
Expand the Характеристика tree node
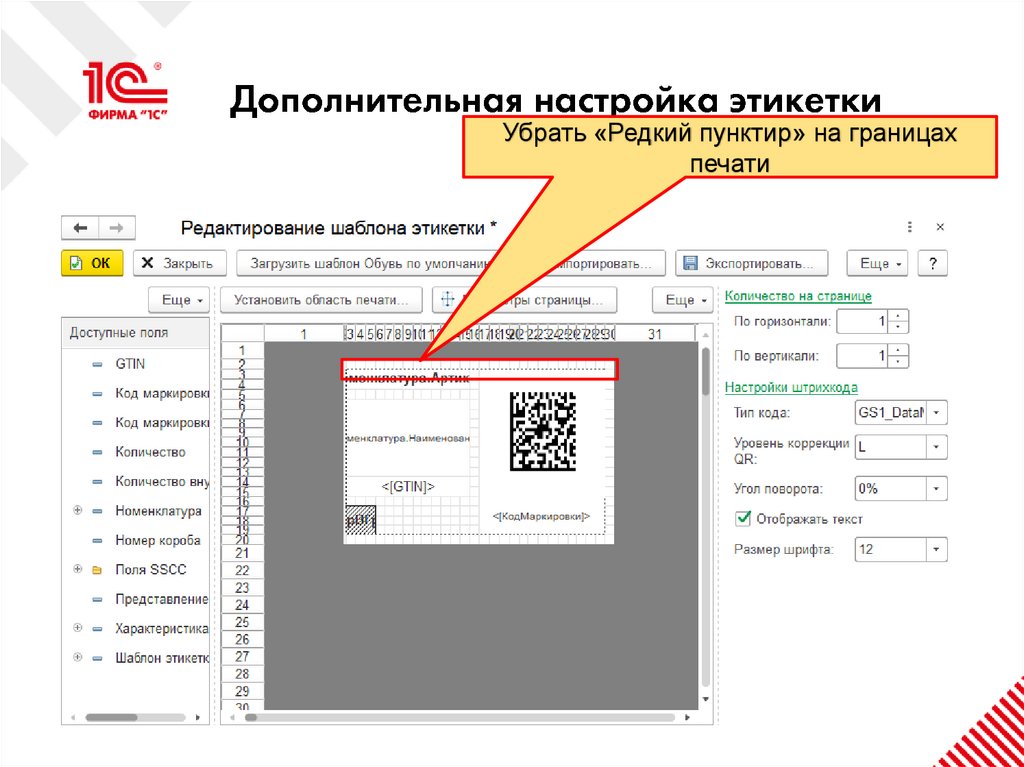coord(77,628)
